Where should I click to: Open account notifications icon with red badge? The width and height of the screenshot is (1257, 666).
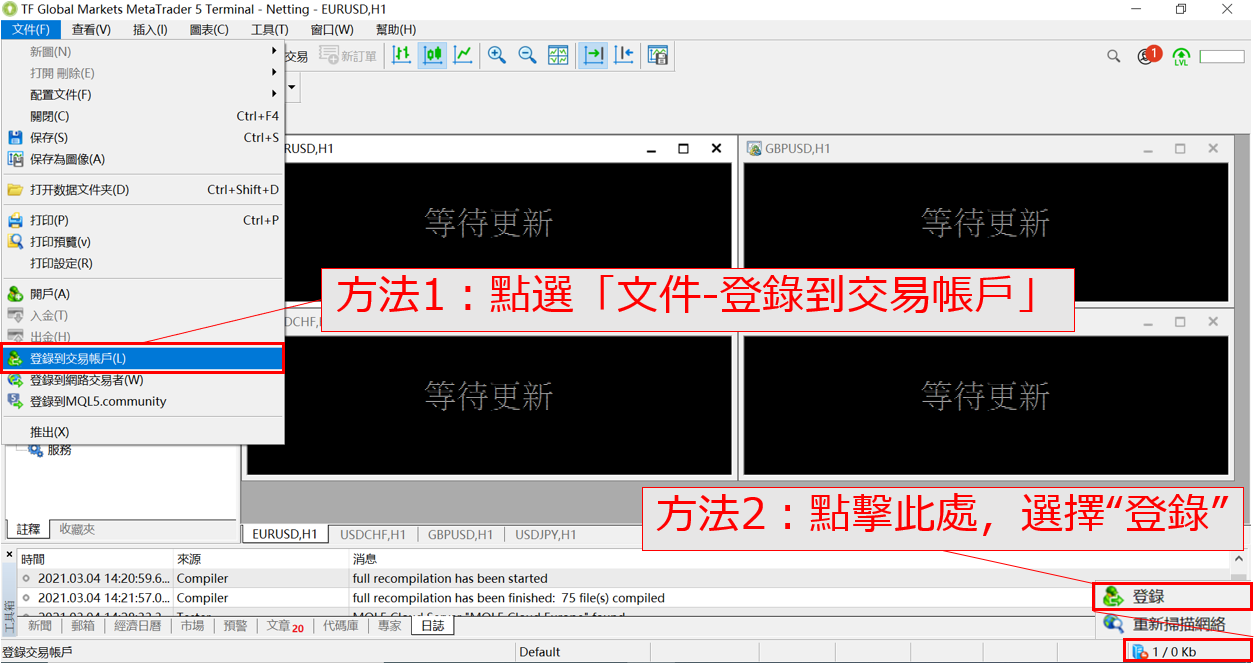pos(1148,56)
